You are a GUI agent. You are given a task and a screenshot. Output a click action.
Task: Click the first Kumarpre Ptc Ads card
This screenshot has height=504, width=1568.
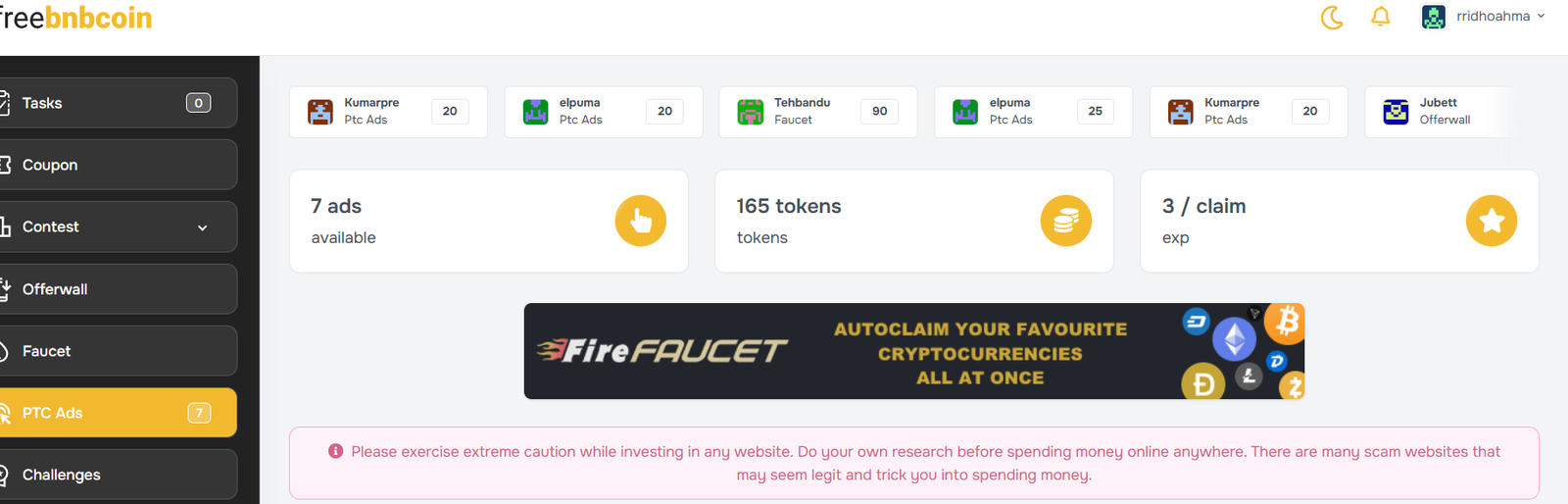[388, 112]
